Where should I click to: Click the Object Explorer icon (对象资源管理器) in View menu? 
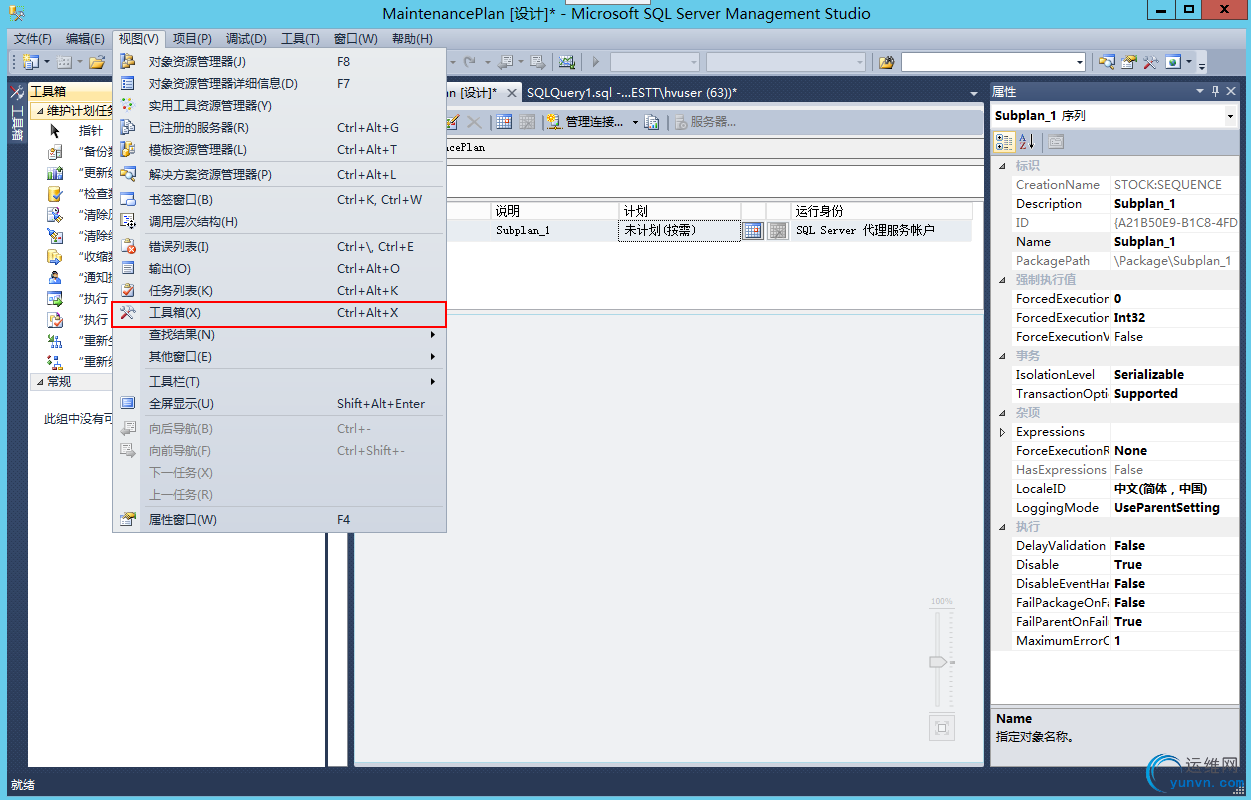[128, 61]
